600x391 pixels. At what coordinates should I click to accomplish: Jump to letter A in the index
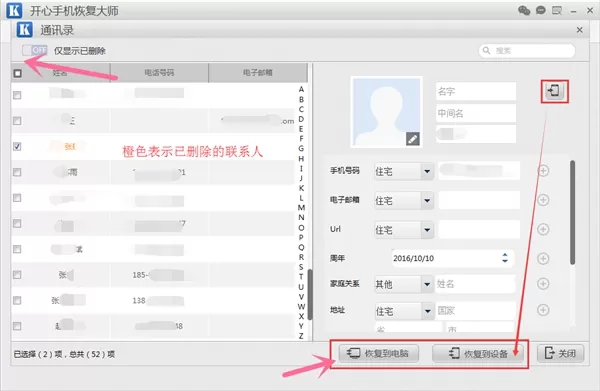pyautogui.click(x=301, y=89)
